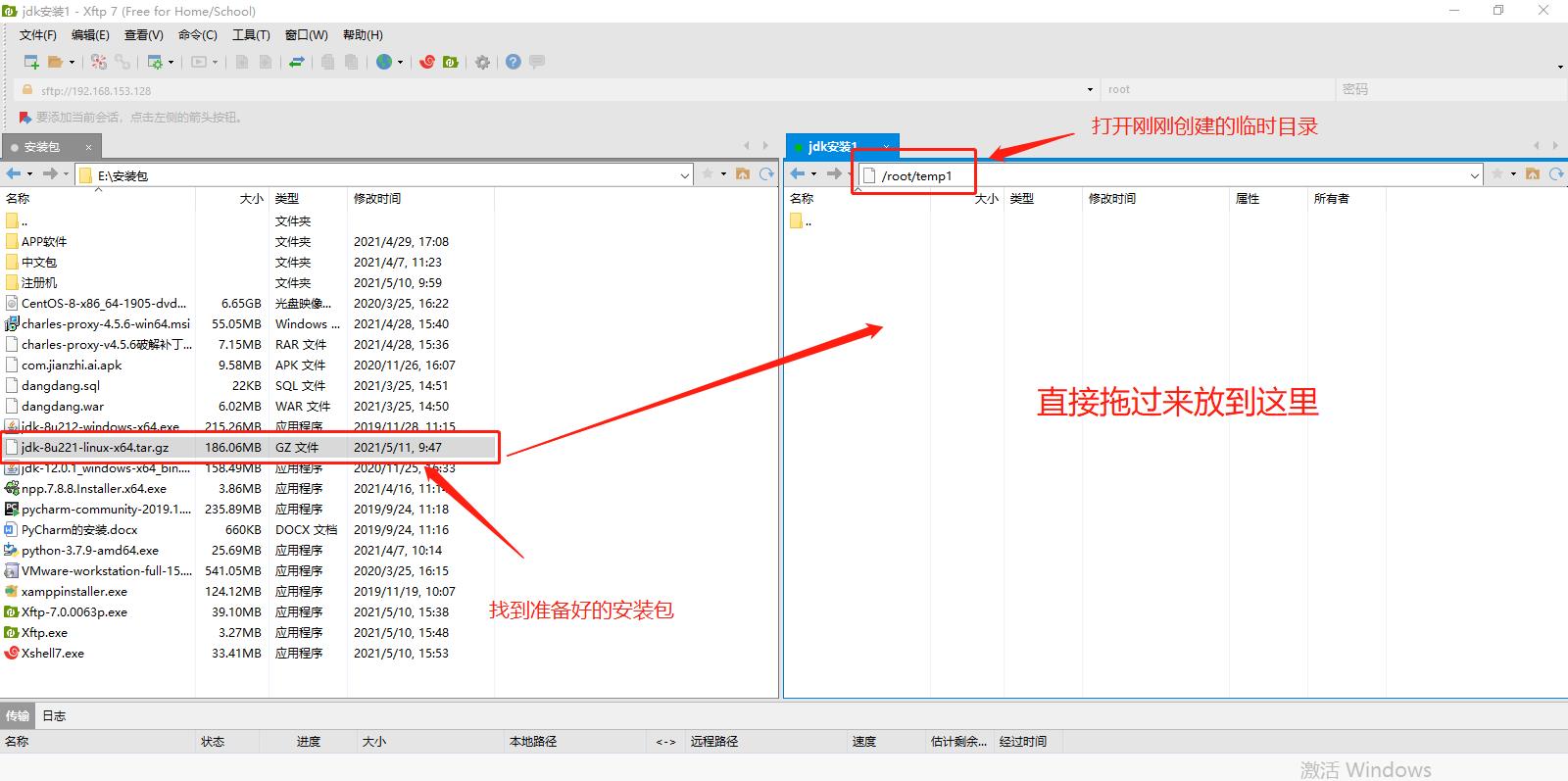Open the 查看(V) menu
1568x781 pixels.
tap(143, 34)
